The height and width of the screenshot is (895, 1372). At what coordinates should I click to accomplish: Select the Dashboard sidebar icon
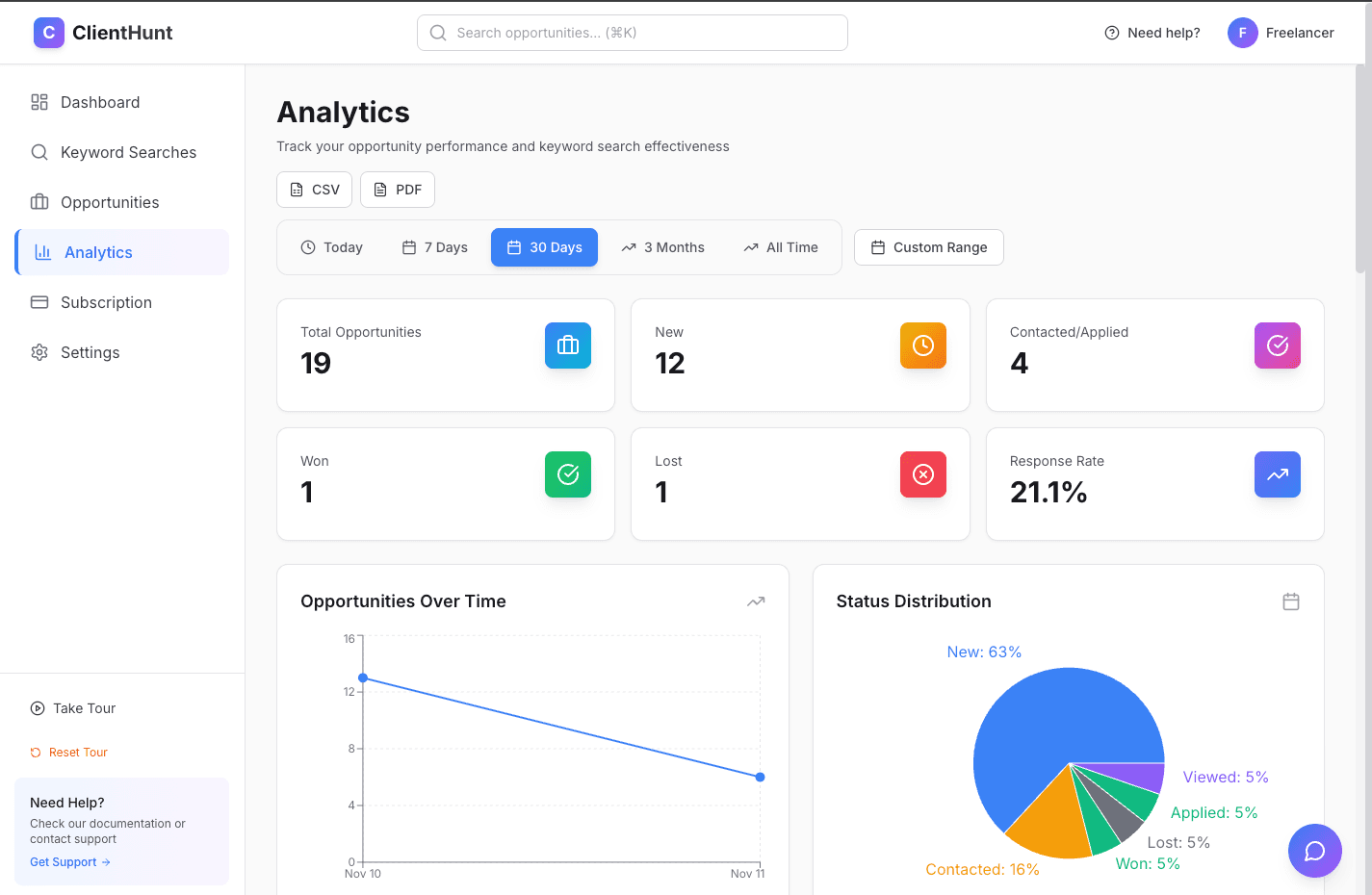point(39,101)
